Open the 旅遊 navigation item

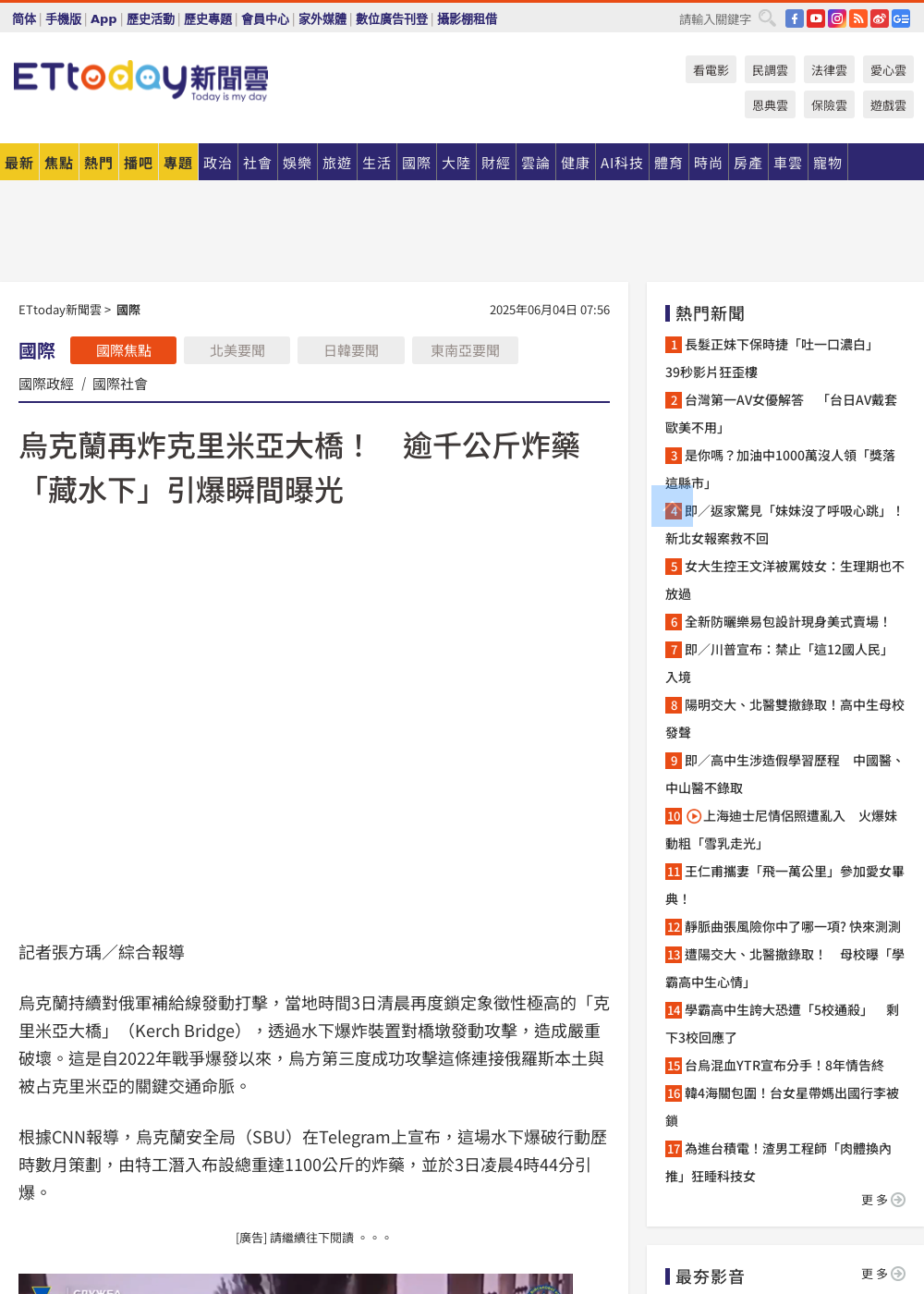pyautogui.click(x=337, y=163)
